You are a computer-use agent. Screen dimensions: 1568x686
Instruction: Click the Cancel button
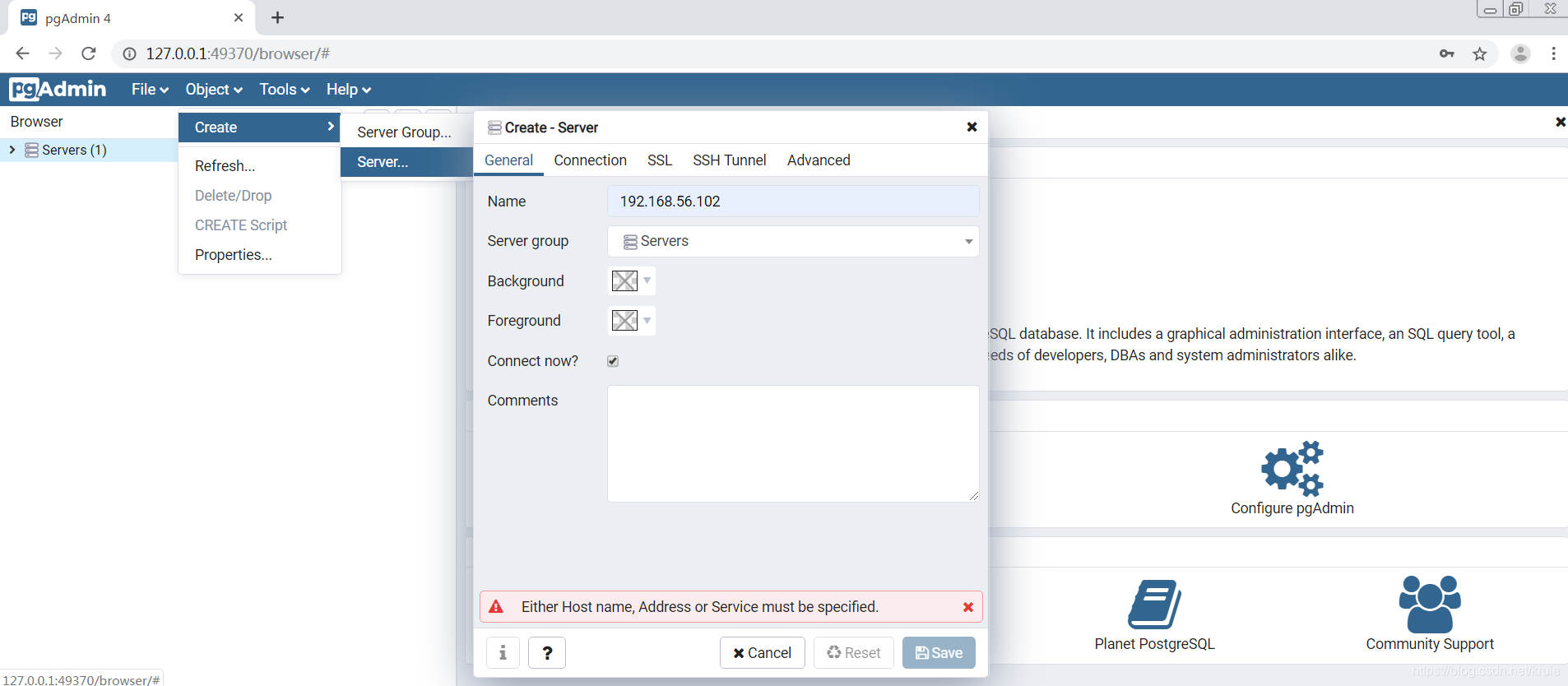click(x=762, y=652)
